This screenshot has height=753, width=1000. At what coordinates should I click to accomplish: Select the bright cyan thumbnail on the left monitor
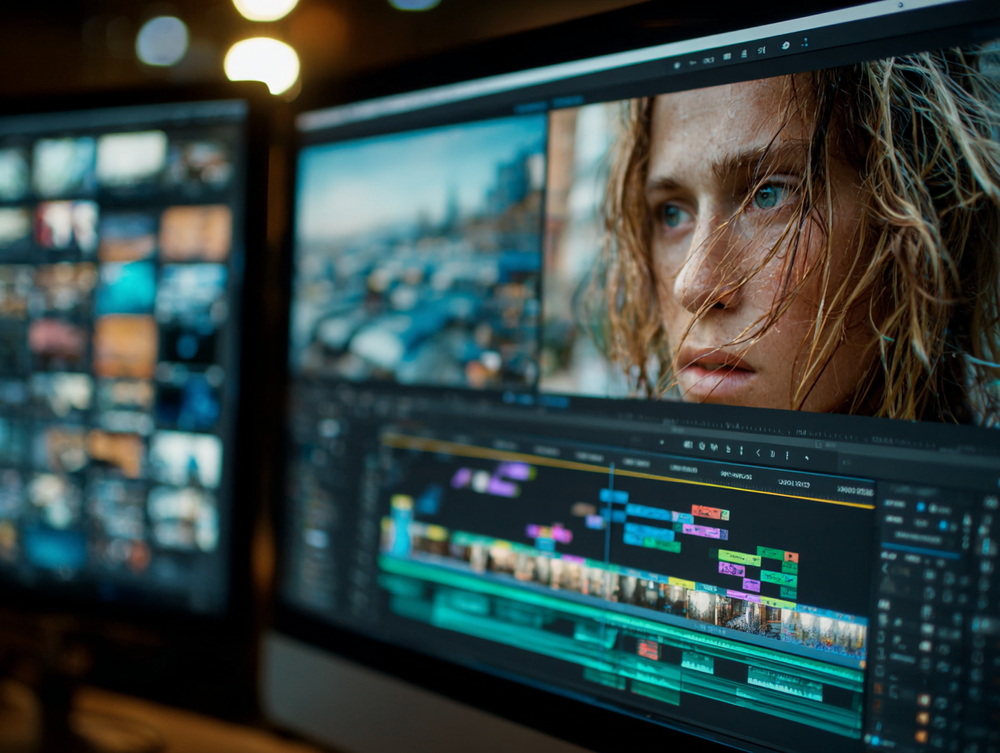click(125, 289)
